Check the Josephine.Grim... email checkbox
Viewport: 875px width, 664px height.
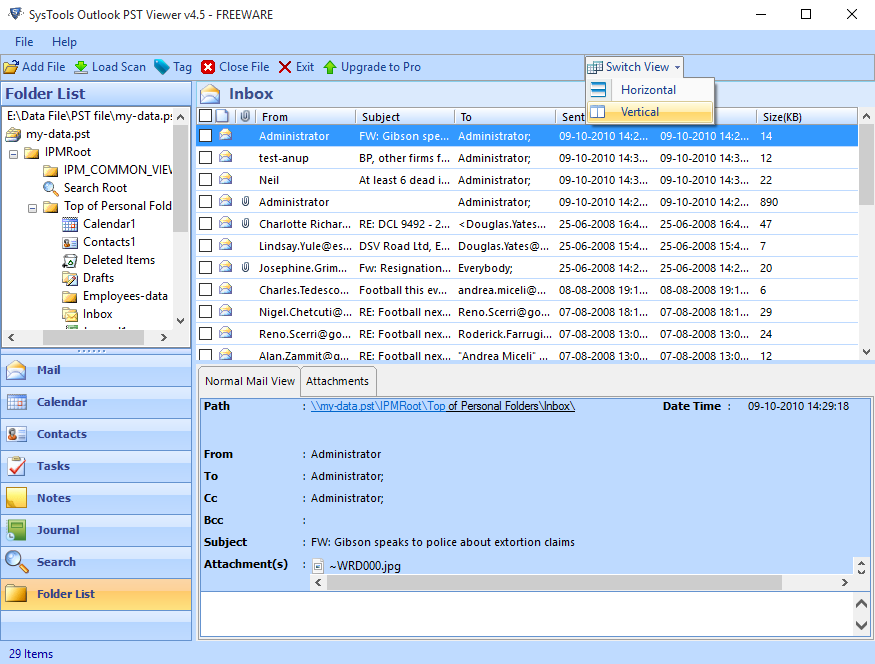(x=205, y=268)
